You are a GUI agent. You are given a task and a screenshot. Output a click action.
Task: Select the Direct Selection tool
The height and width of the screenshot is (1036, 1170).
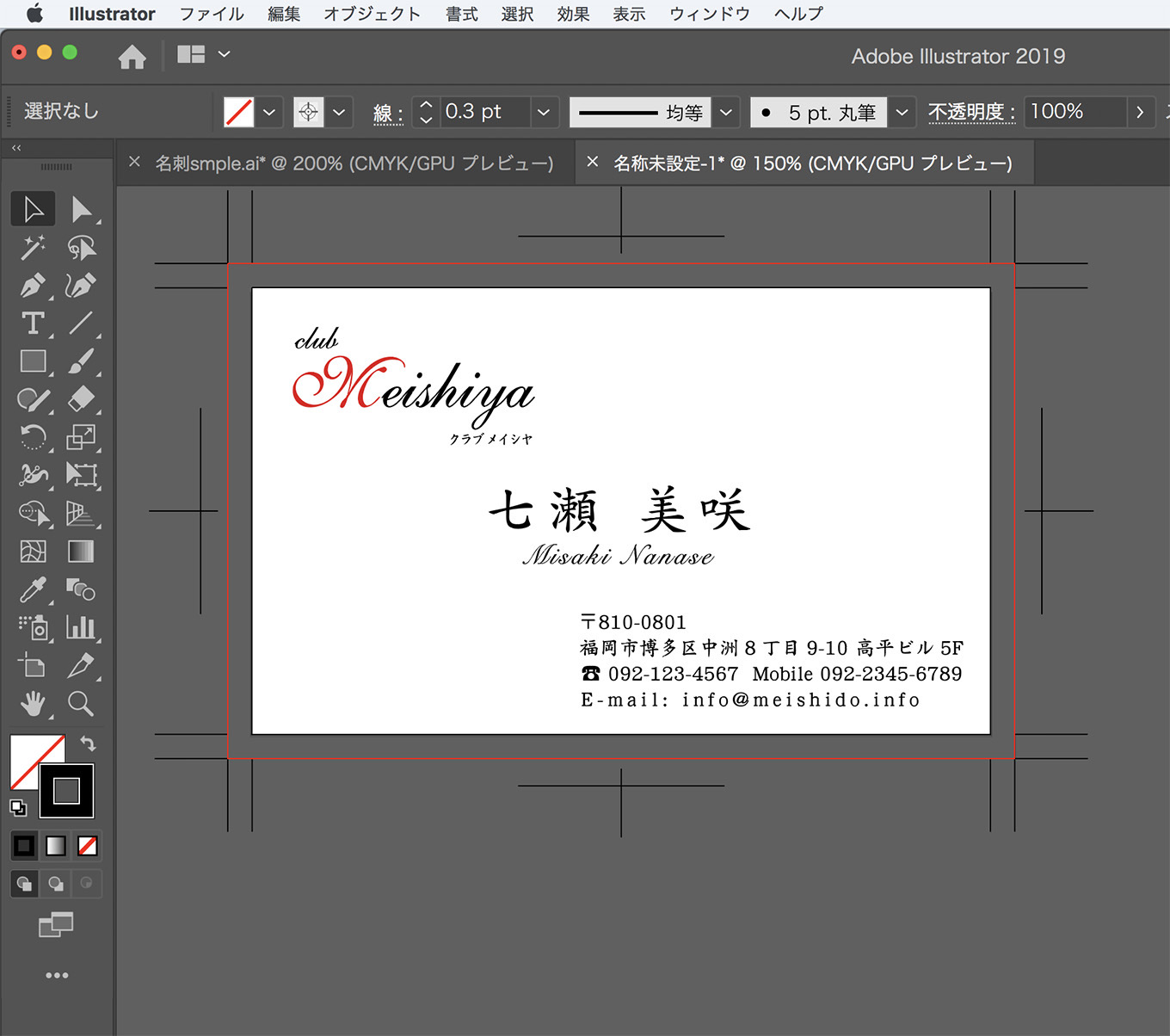(82, 209)
